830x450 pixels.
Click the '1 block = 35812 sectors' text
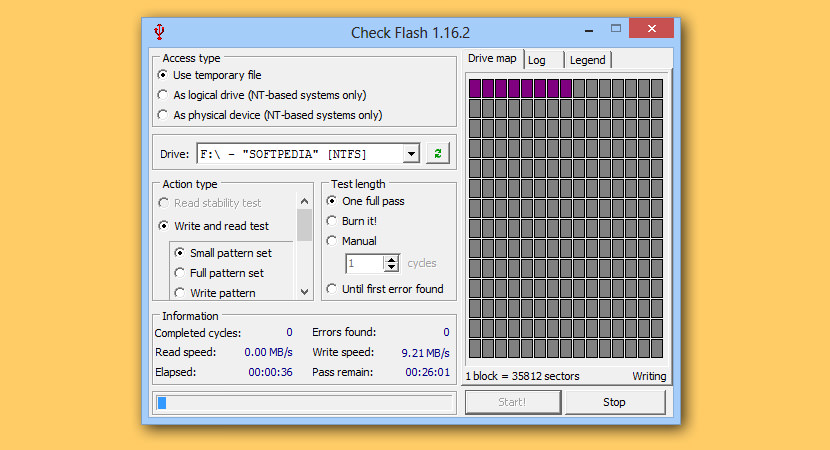coord(522,376)
